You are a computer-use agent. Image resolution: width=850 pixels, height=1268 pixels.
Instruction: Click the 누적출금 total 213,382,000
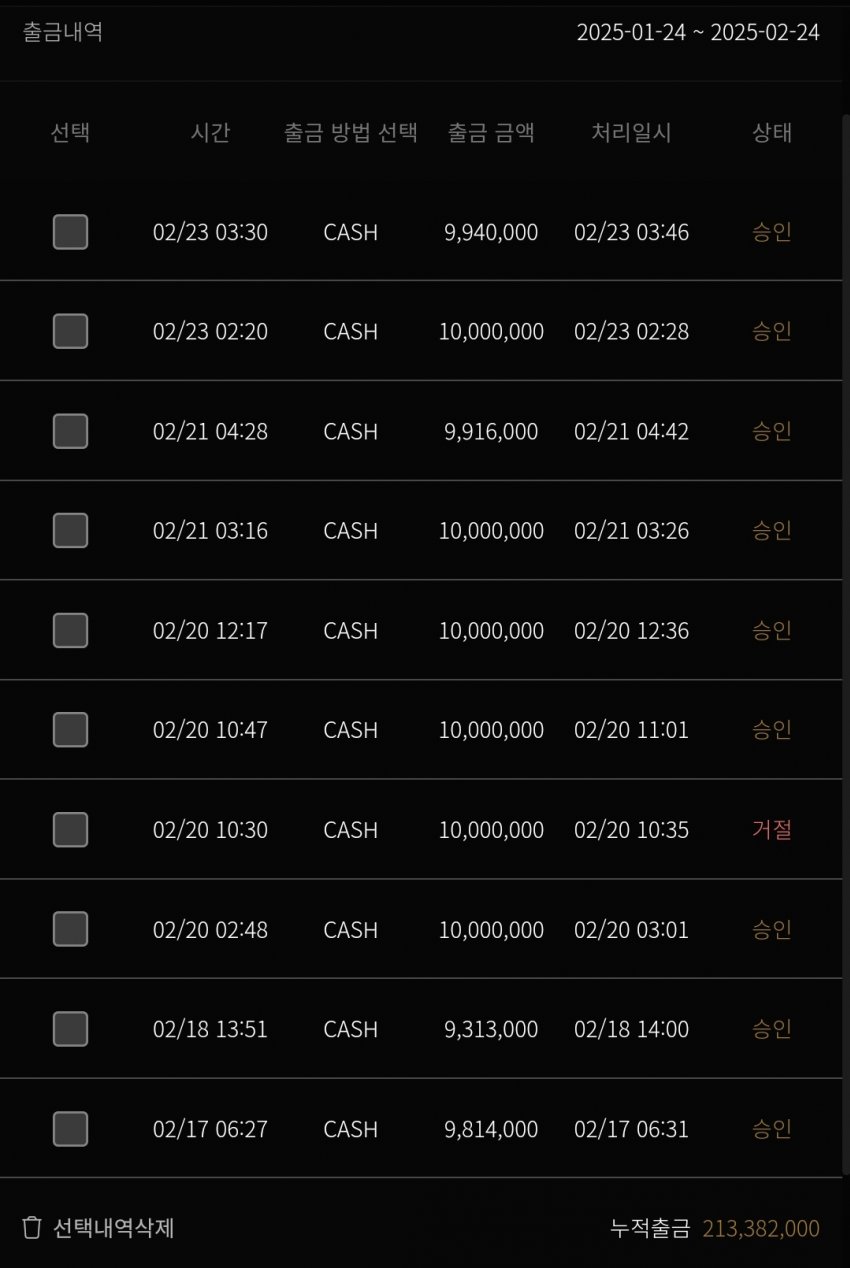pos(761,1228)
